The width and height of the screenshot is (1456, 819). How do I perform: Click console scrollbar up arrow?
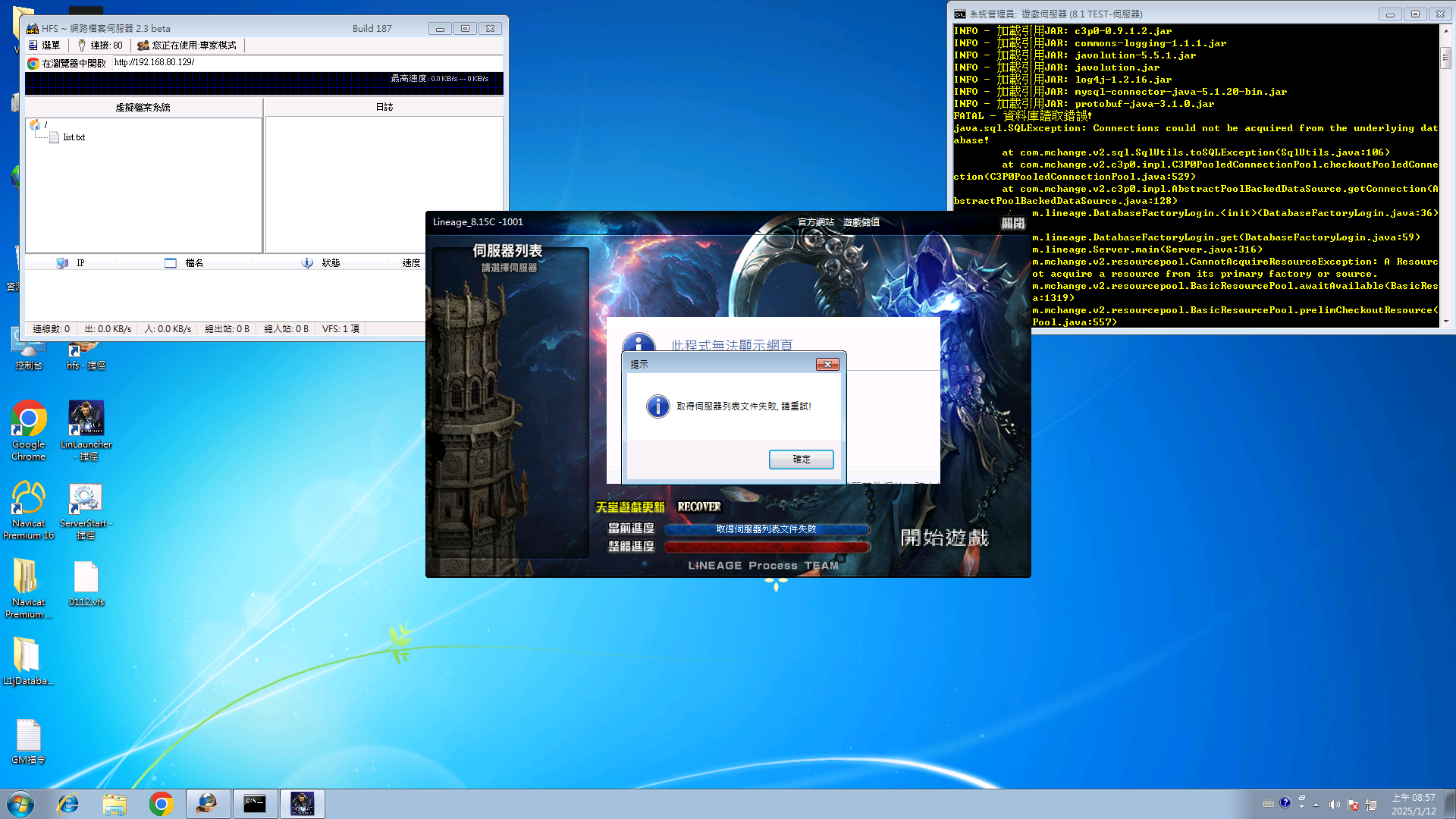pyautogui.click(x=1446, y=31)
